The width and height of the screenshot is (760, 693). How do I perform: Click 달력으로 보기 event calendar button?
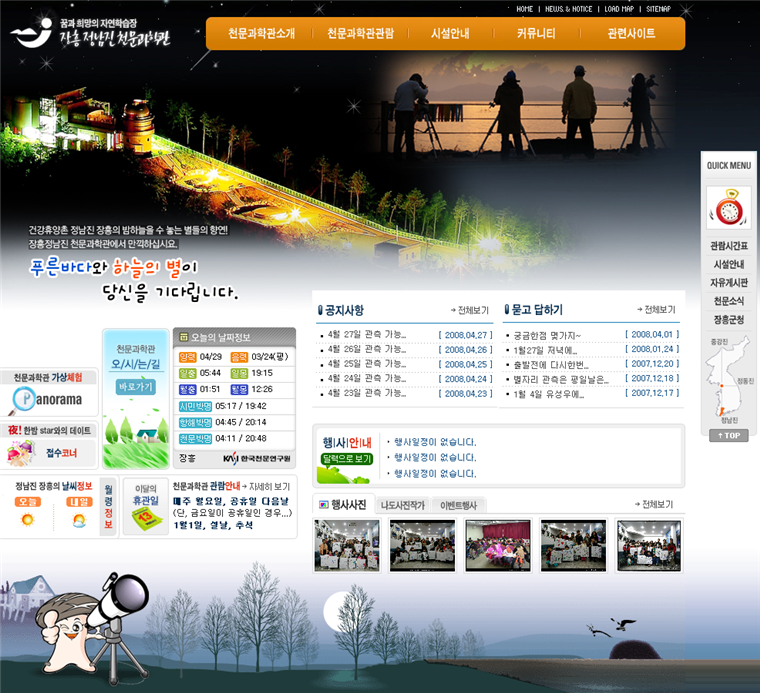[x=346, y=459]
